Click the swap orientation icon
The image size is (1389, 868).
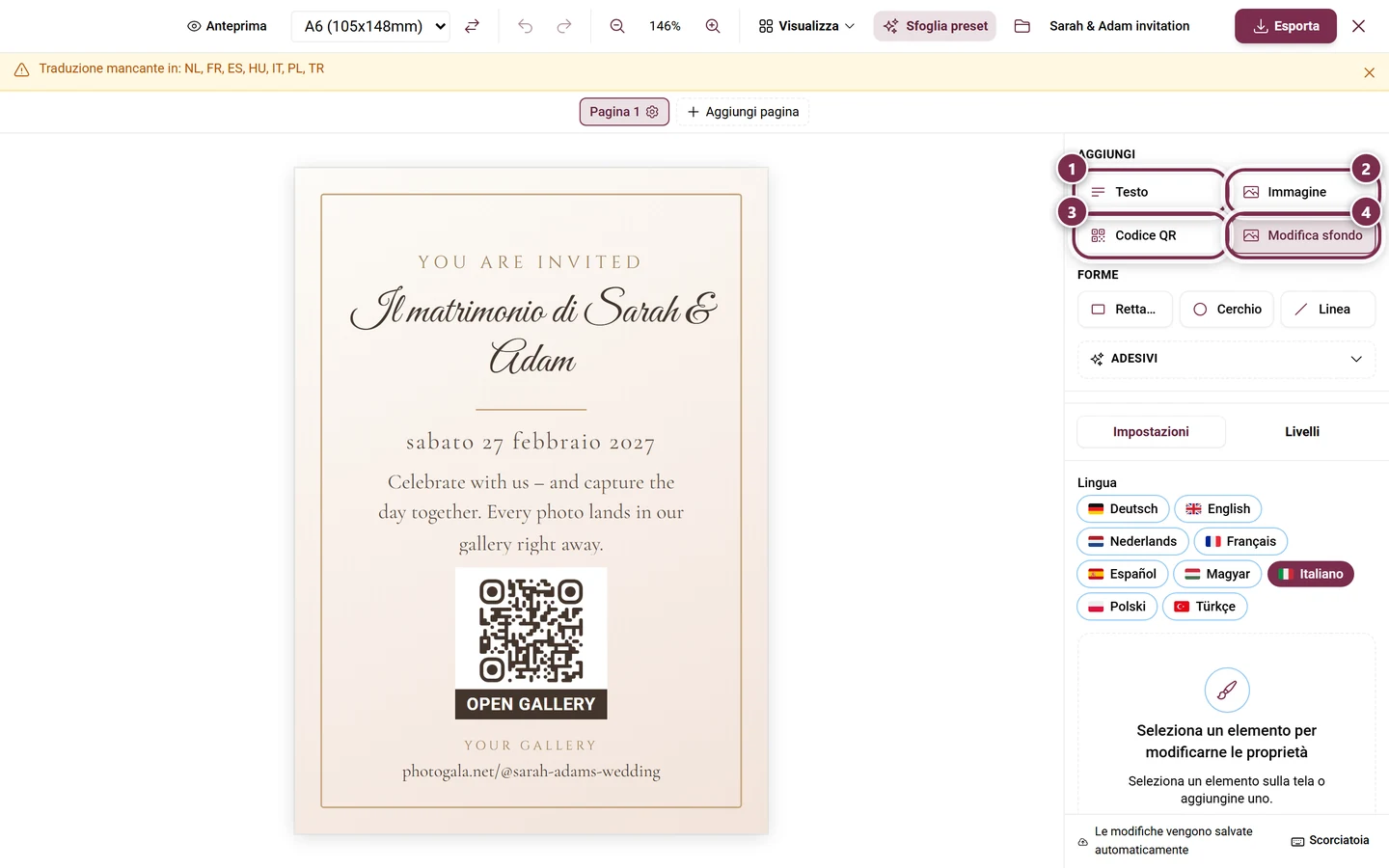point(472,26)
